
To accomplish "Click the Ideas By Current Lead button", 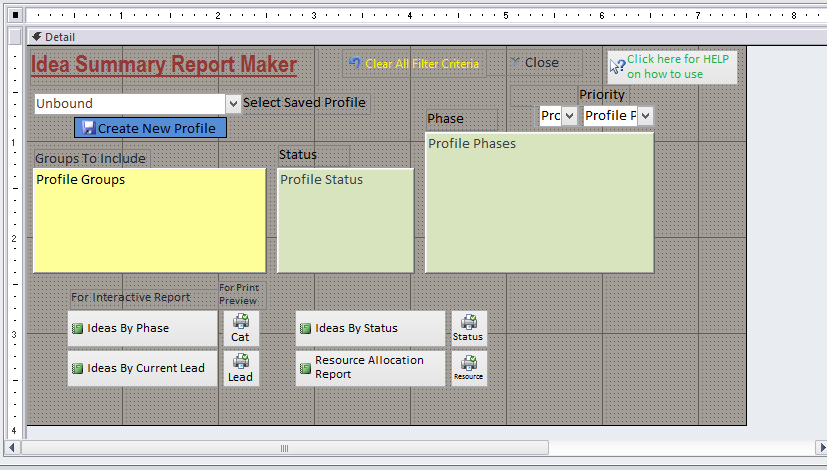I will tap(142, 368).
